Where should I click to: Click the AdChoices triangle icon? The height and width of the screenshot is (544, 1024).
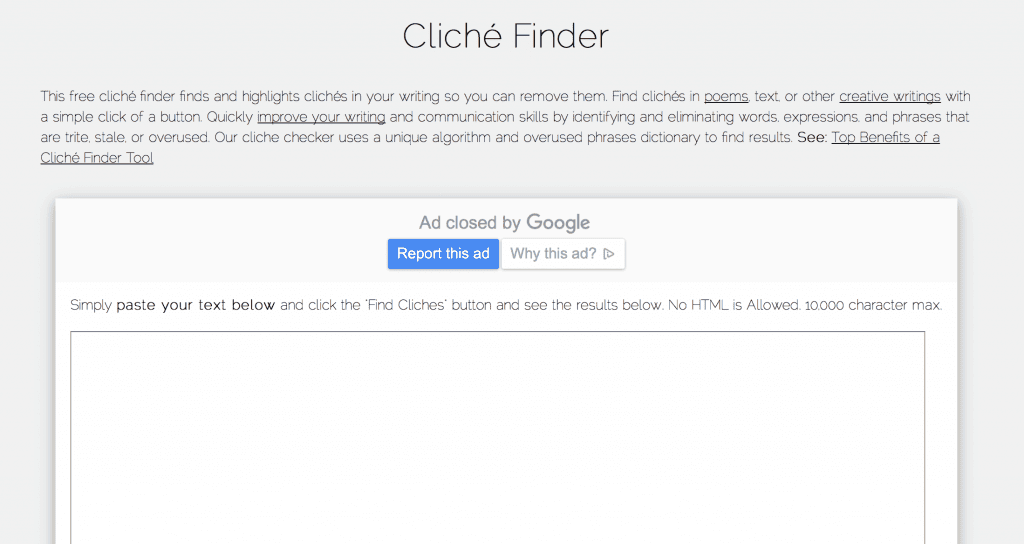(x=609, y=254)
